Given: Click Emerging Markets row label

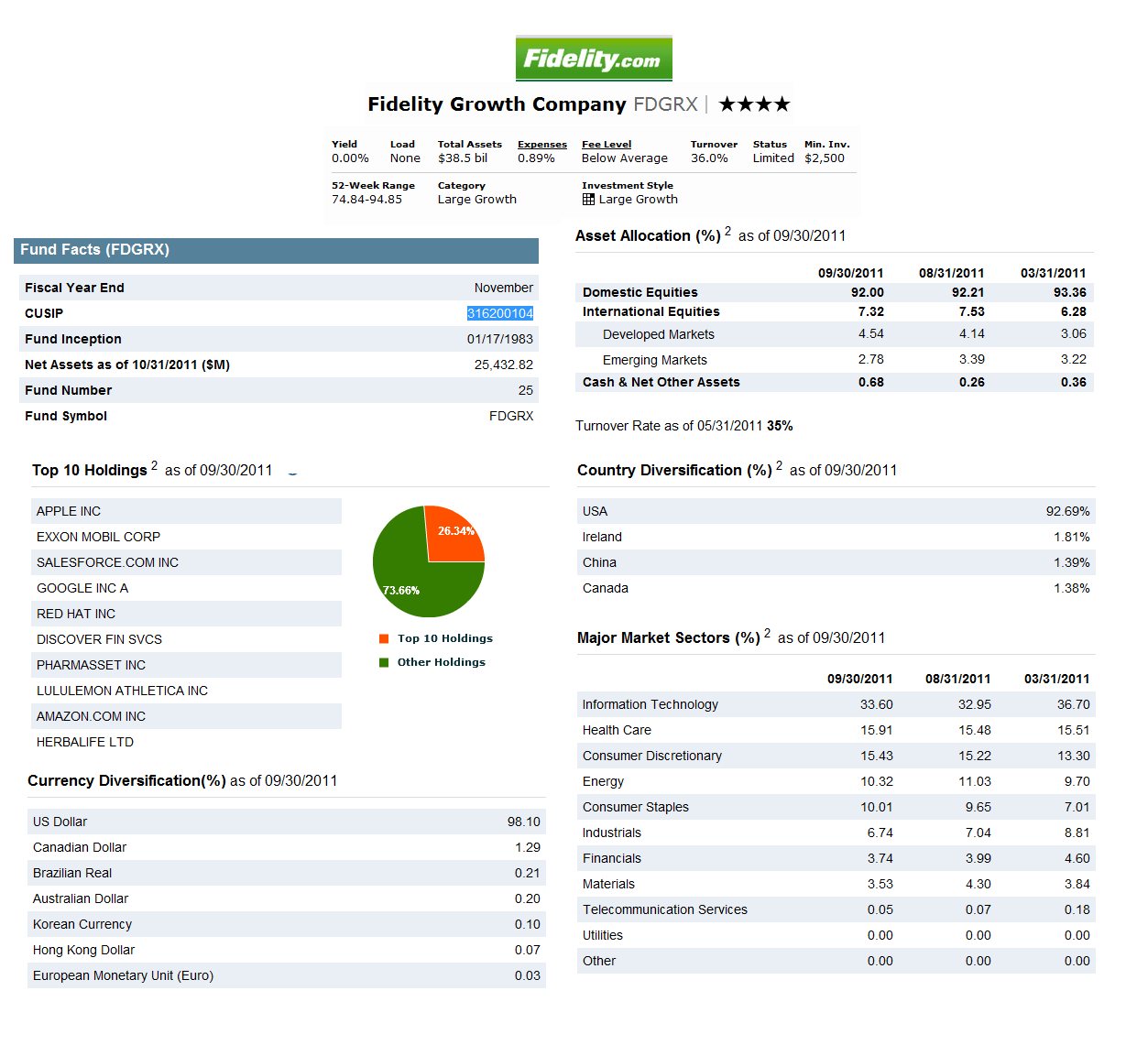Looking at the screenshot, I should click(x=655, y=360).
